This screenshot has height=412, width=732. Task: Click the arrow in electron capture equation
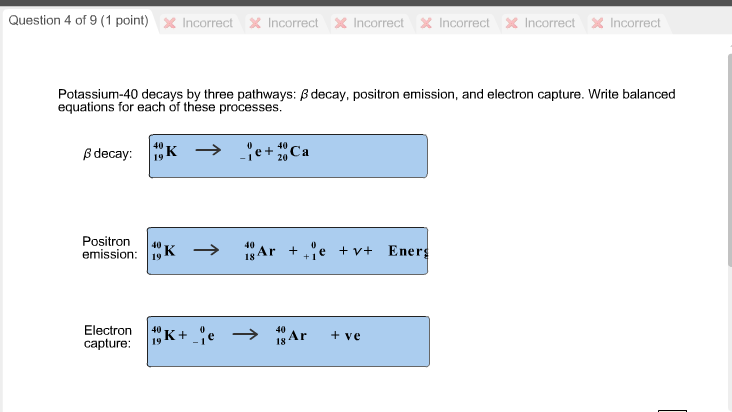[245, 335]
